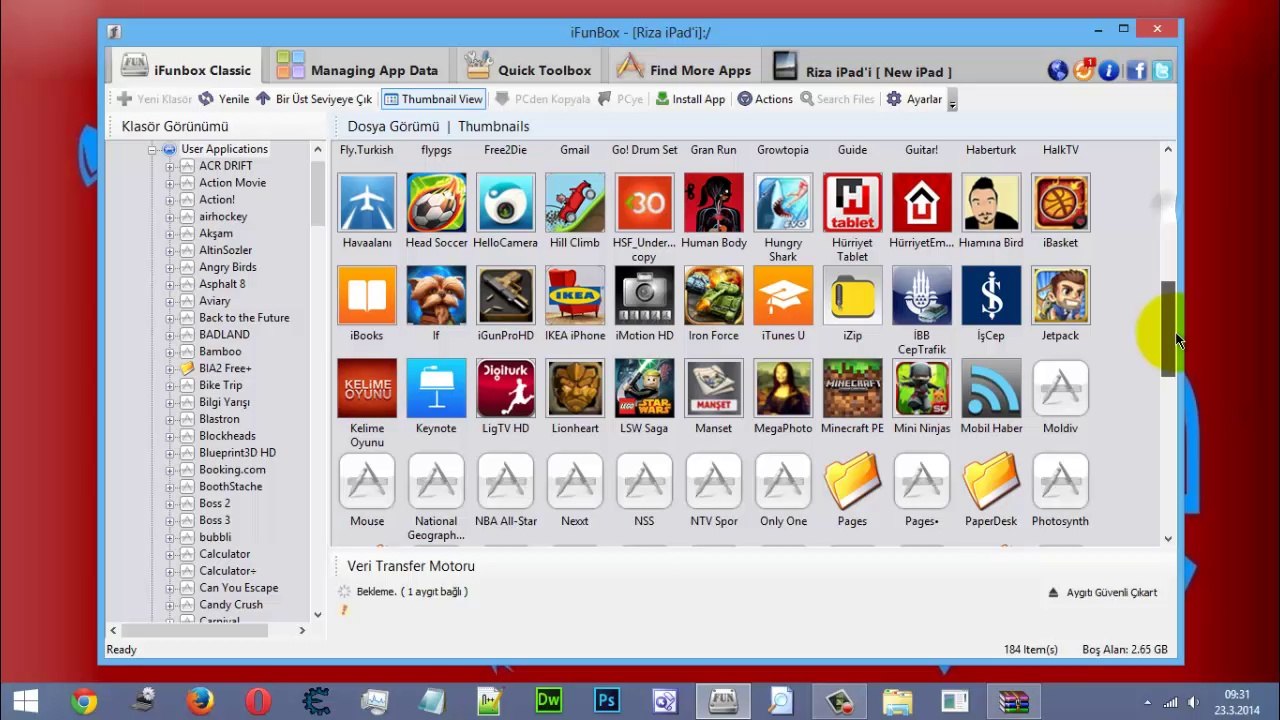Switch to Quick Toolbox tab

pyautogui.click(x=529, y=69)
